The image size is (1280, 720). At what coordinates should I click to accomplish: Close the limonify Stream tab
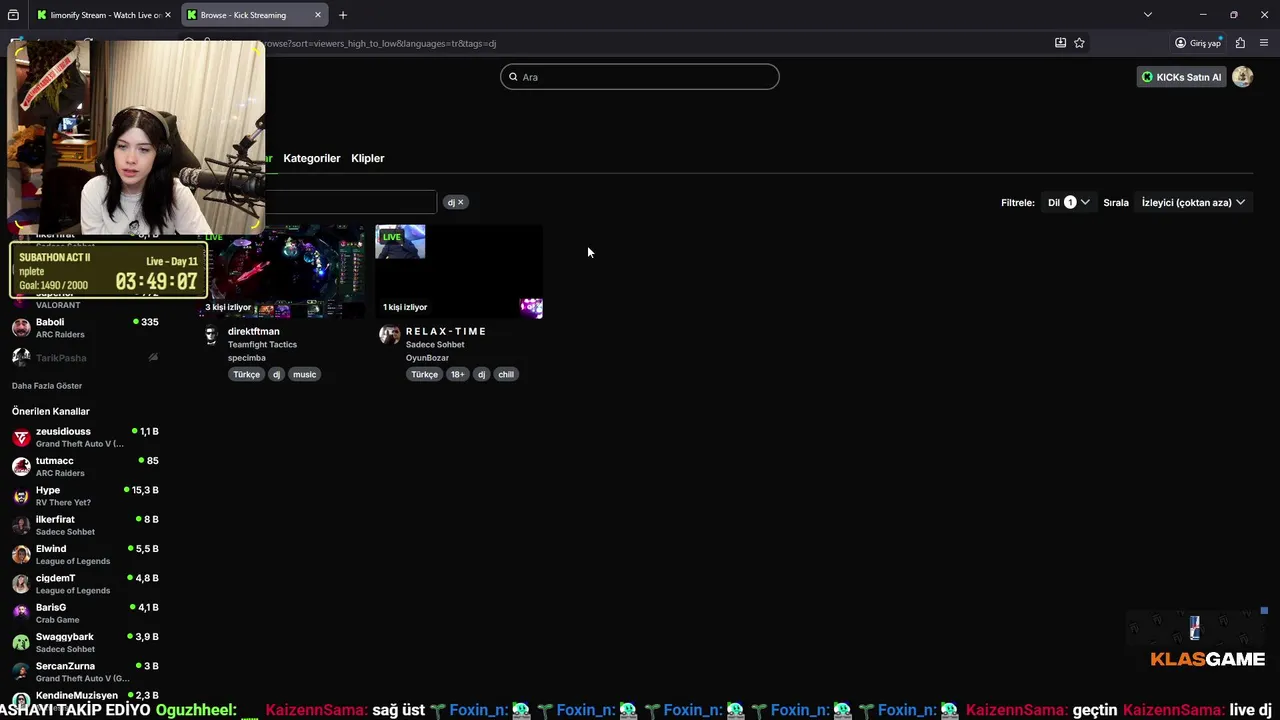167,15
